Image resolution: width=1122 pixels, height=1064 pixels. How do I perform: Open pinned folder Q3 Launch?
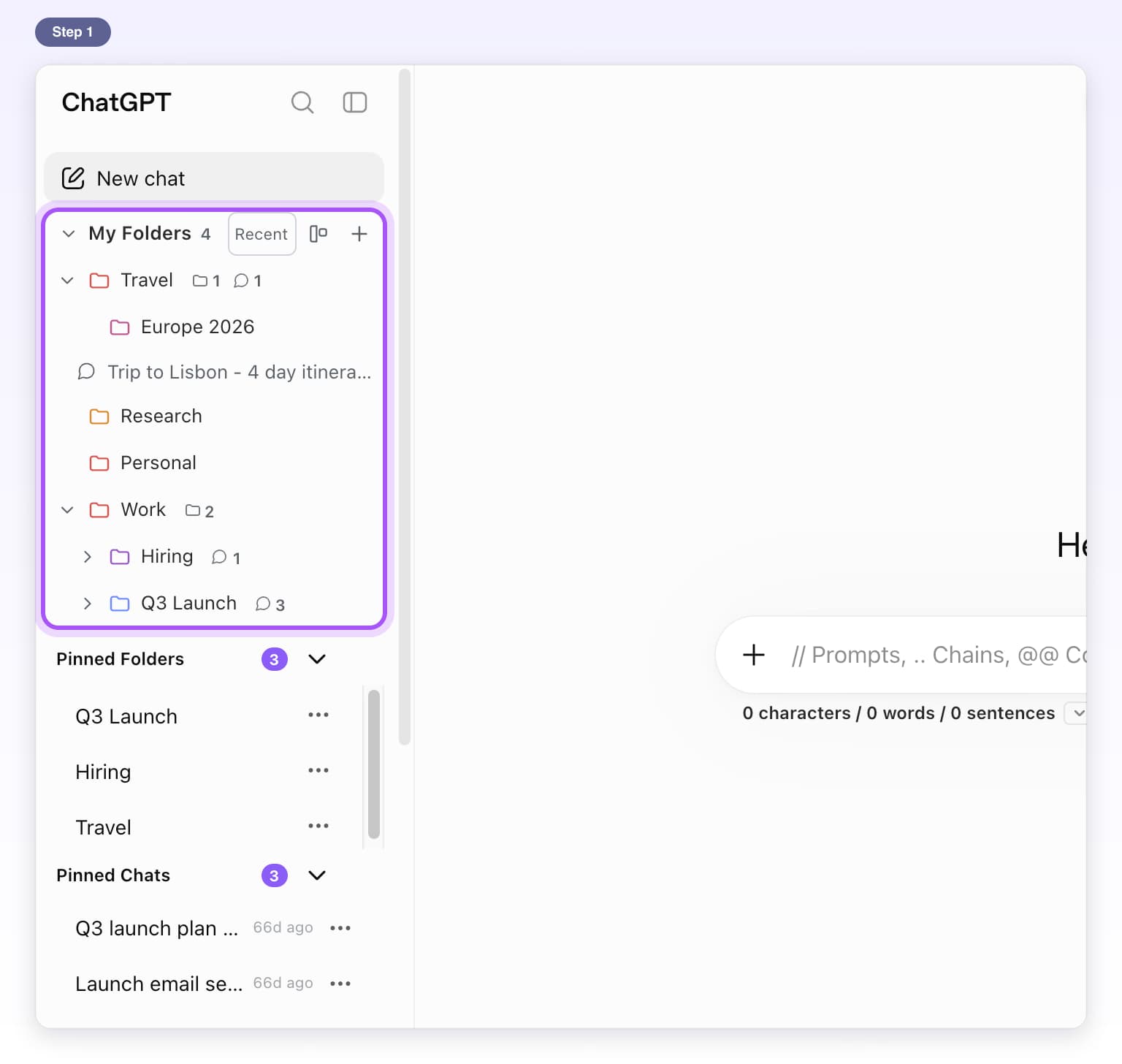(126, 716)
